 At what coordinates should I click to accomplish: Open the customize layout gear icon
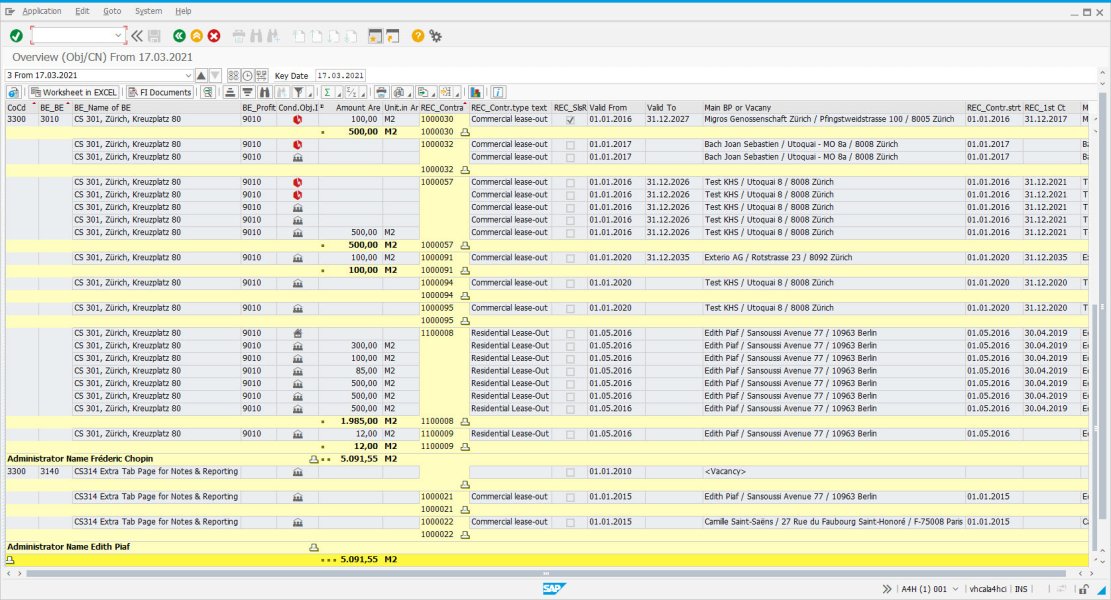tap(435, 35)
